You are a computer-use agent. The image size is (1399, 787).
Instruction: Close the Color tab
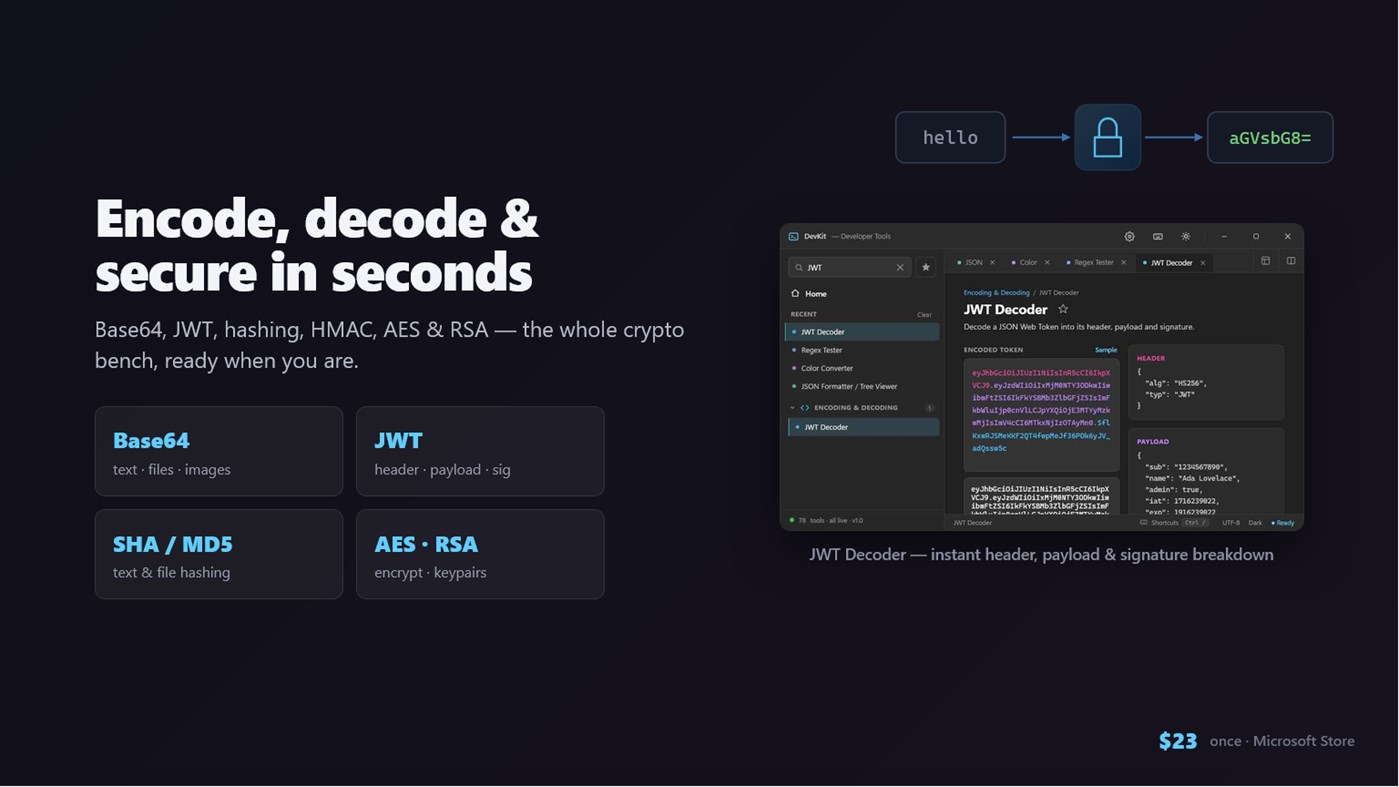pyautogui.click(x=1047, y=263)
